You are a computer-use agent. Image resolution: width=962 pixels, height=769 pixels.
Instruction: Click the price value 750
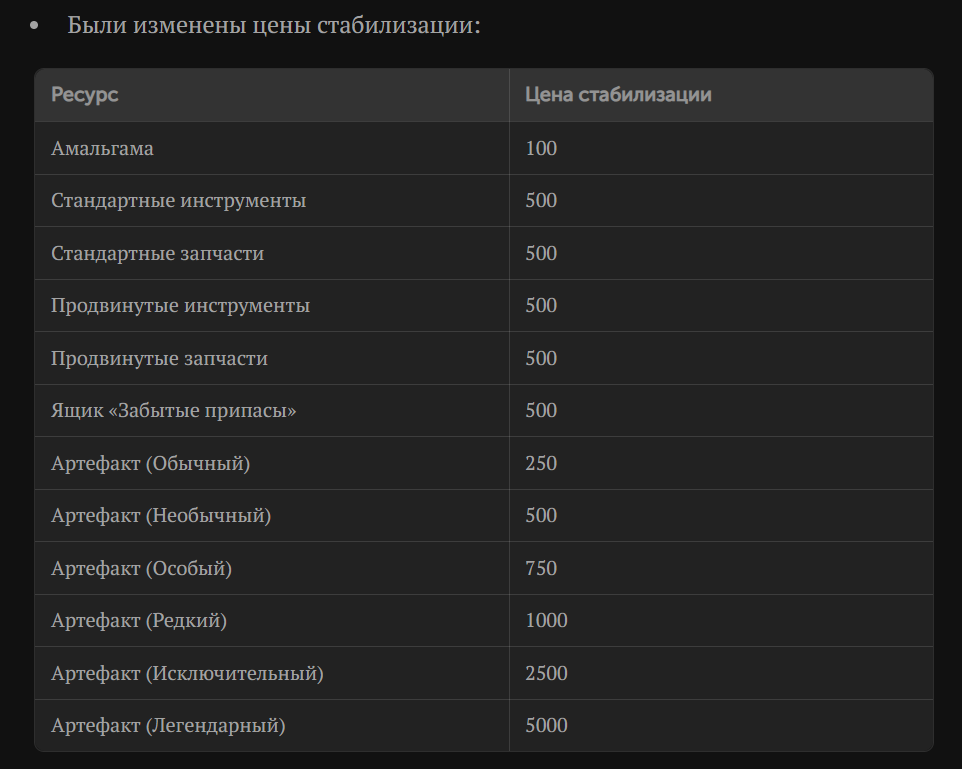(541, 568)
